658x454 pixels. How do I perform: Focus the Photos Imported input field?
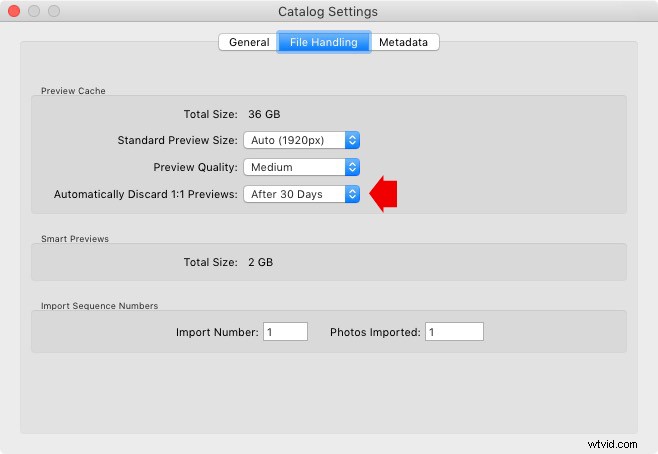pos(454,332)
